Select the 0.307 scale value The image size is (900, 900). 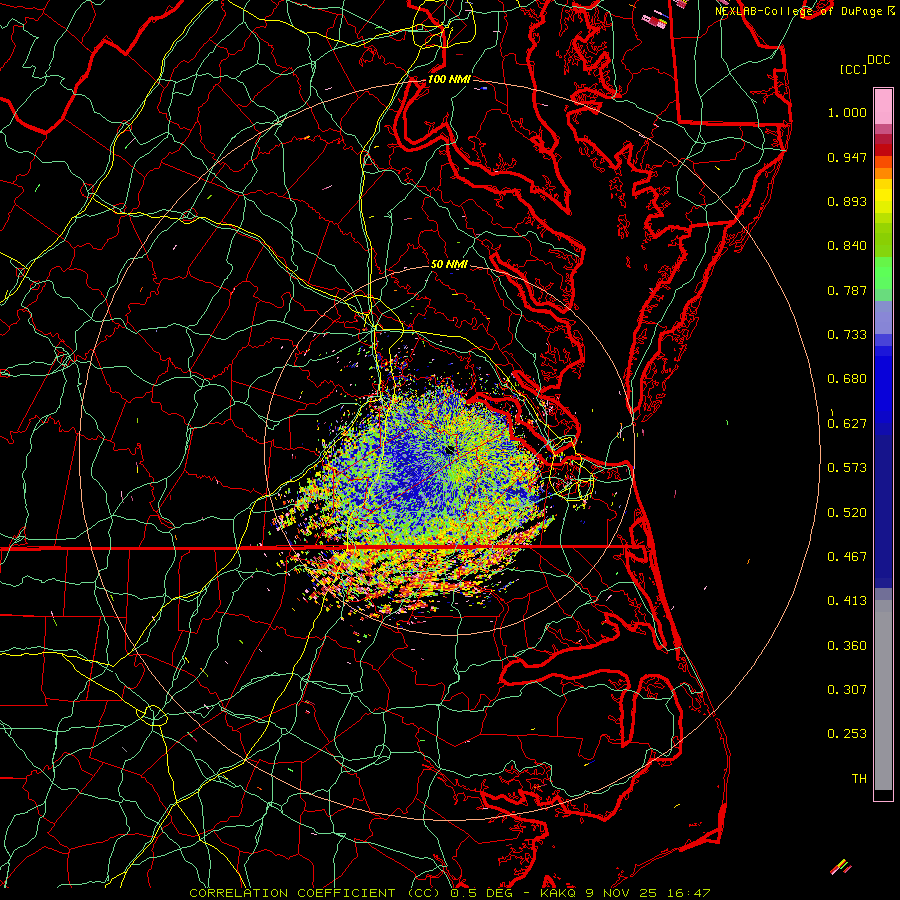(847, 690)
